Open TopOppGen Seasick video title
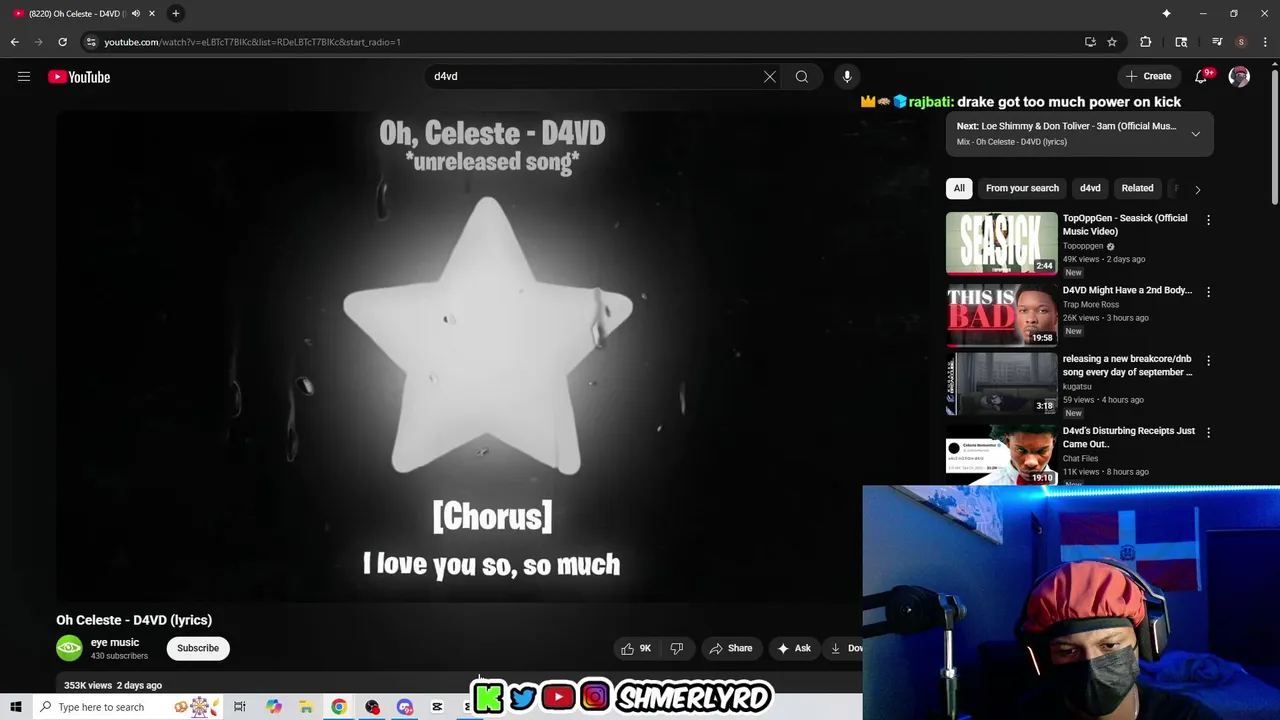Screen dimensions: 1280x720 pos(1125,225)
